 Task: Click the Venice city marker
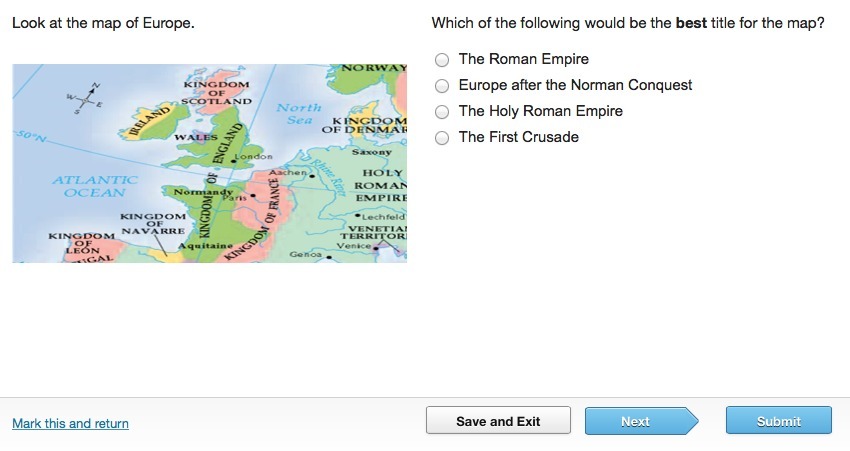375,248
